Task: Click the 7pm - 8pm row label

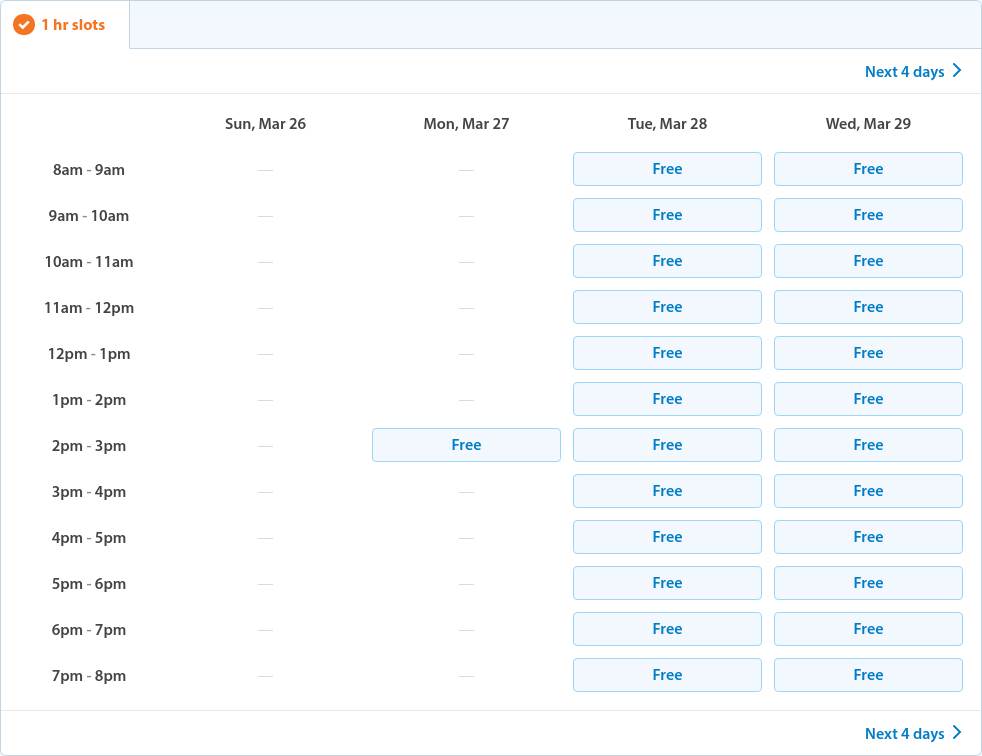Action: point(89,676)
